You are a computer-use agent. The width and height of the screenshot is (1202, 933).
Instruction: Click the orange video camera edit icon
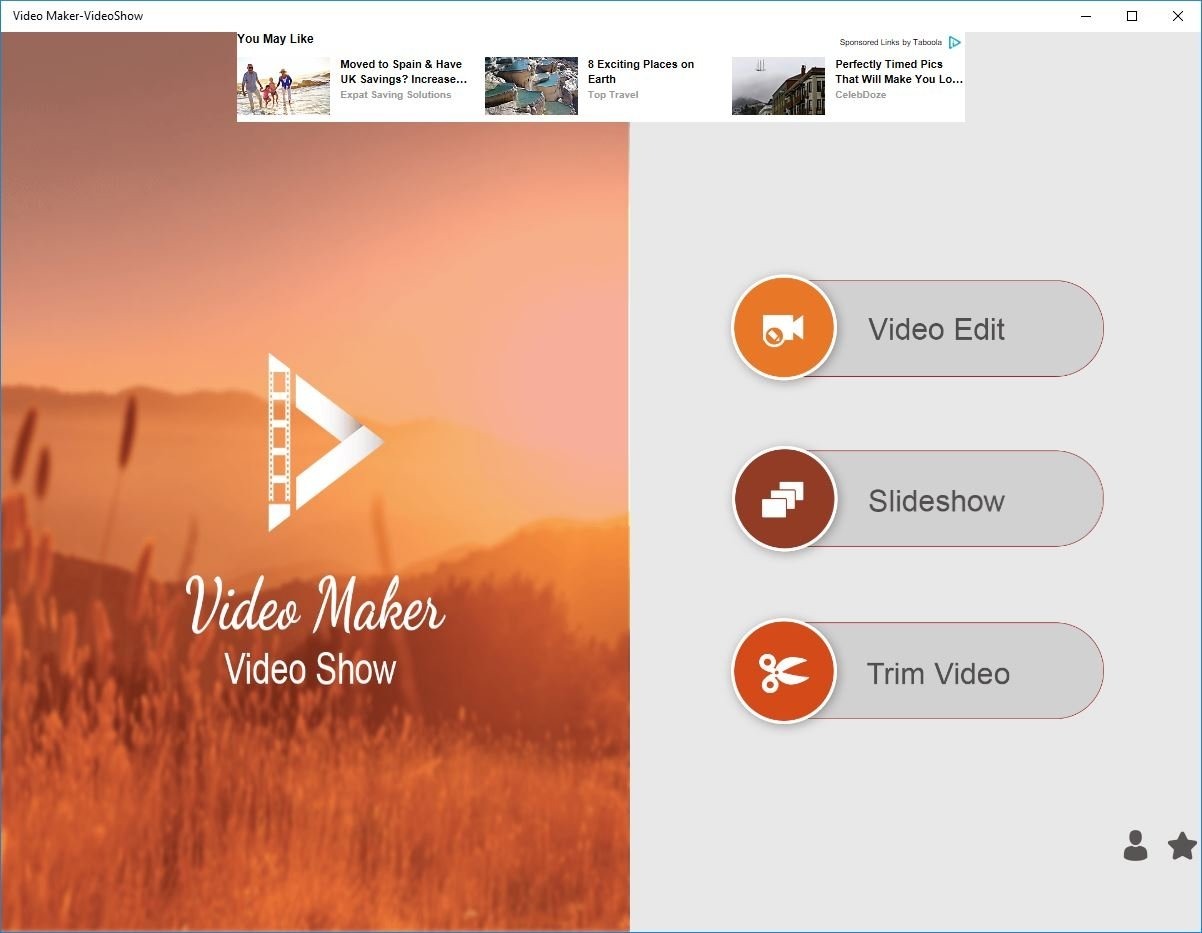click(783, 328)
